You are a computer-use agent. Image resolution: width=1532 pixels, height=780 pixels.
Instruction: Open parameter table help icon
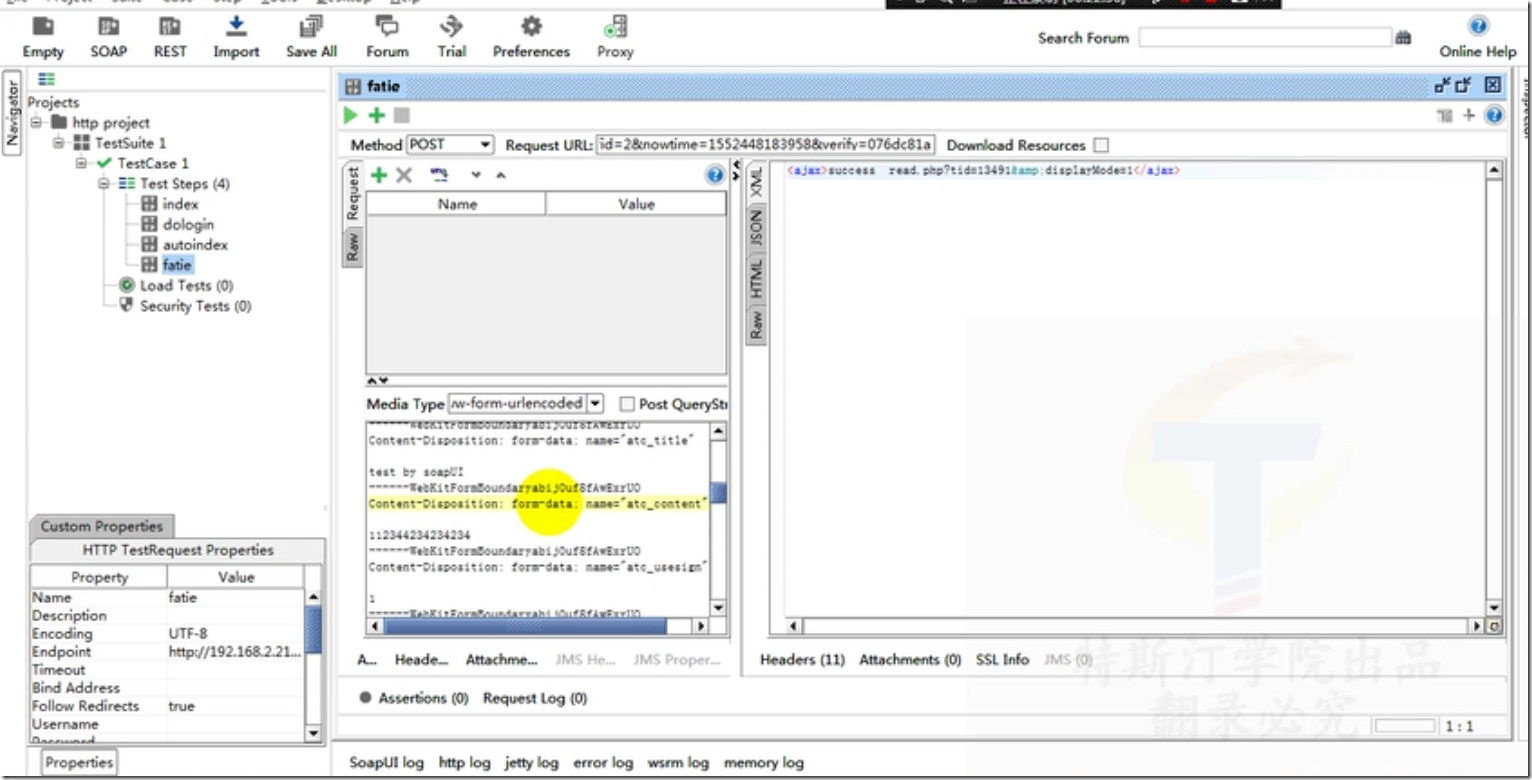coord(715,175)
